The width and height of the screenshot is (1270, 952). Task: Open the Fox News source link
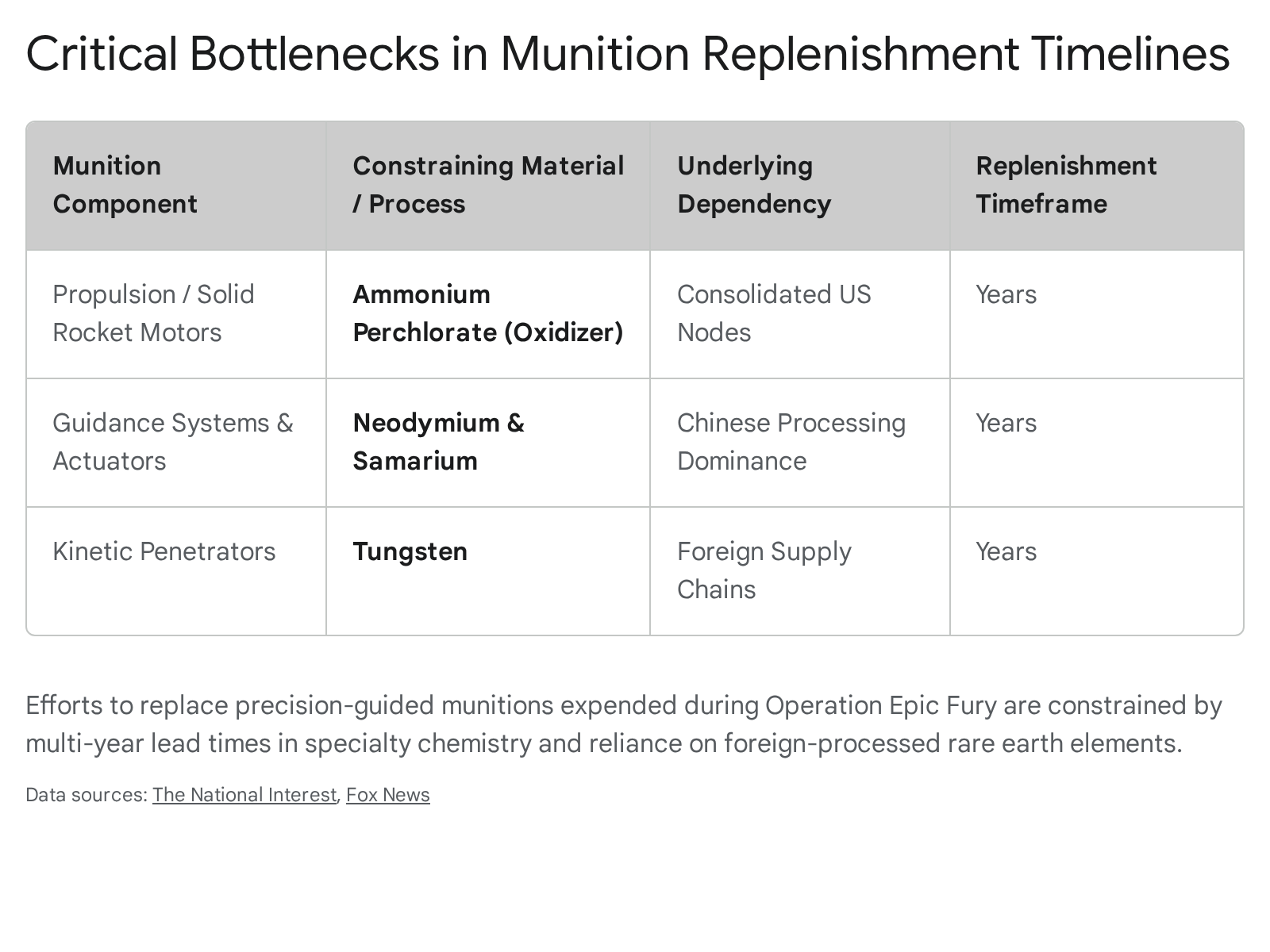387,795
